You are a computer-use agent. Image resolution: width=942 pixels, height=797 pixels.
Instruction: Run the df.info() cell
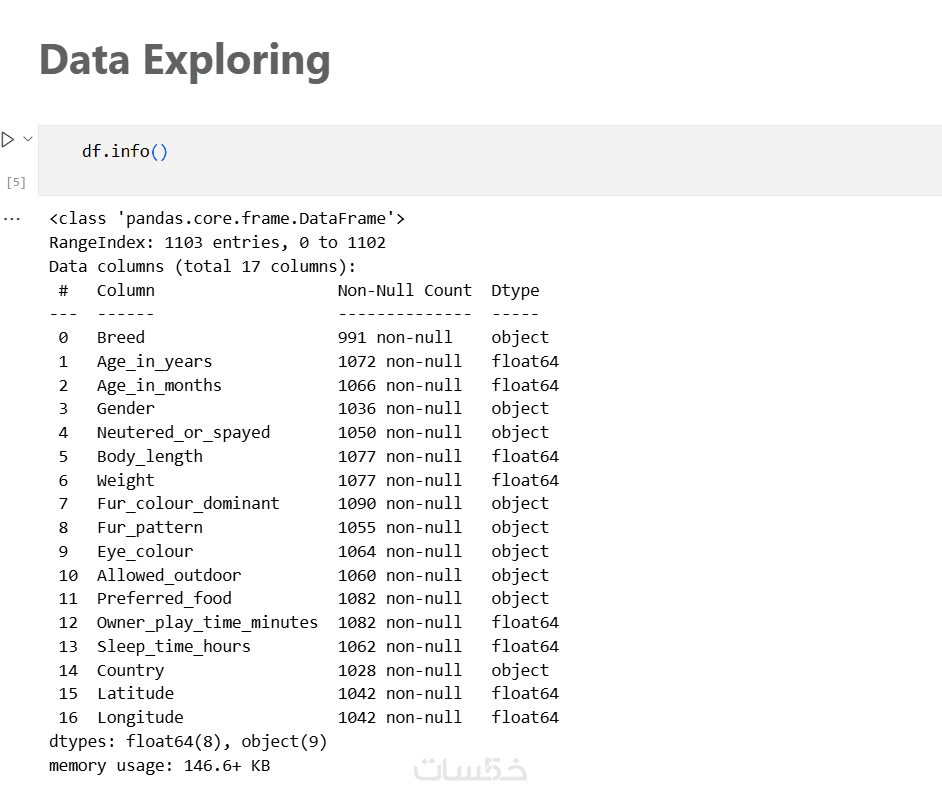pyautogui.click(x=8, y=139)
